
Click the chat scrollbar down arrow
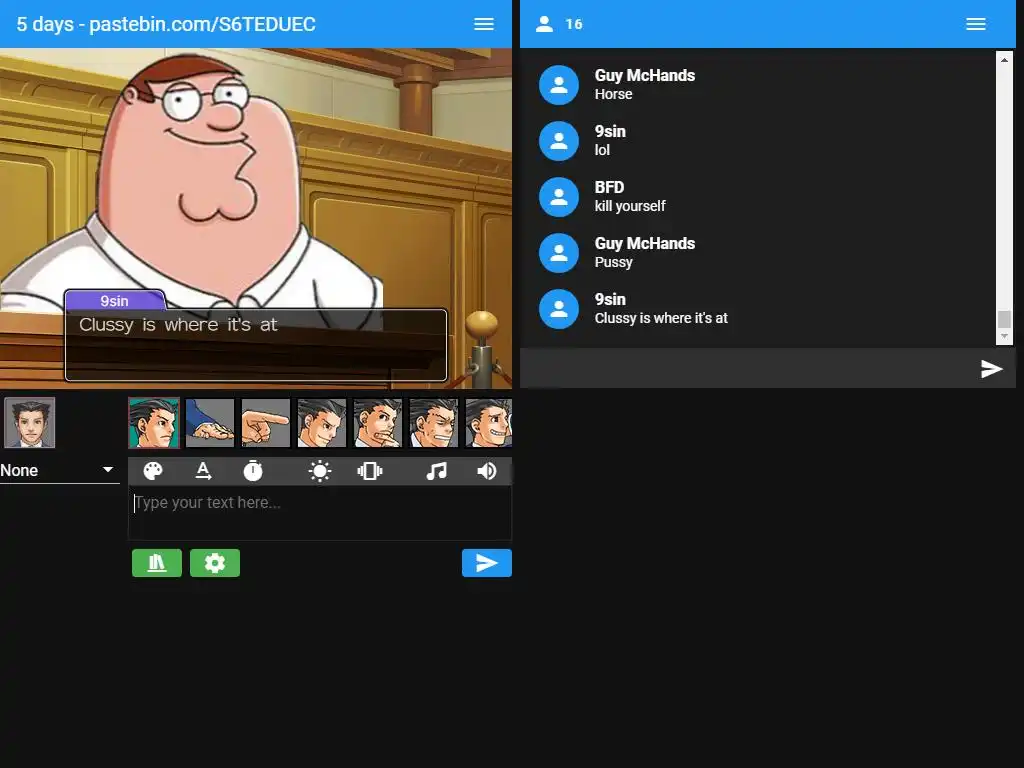point(1004,336)
